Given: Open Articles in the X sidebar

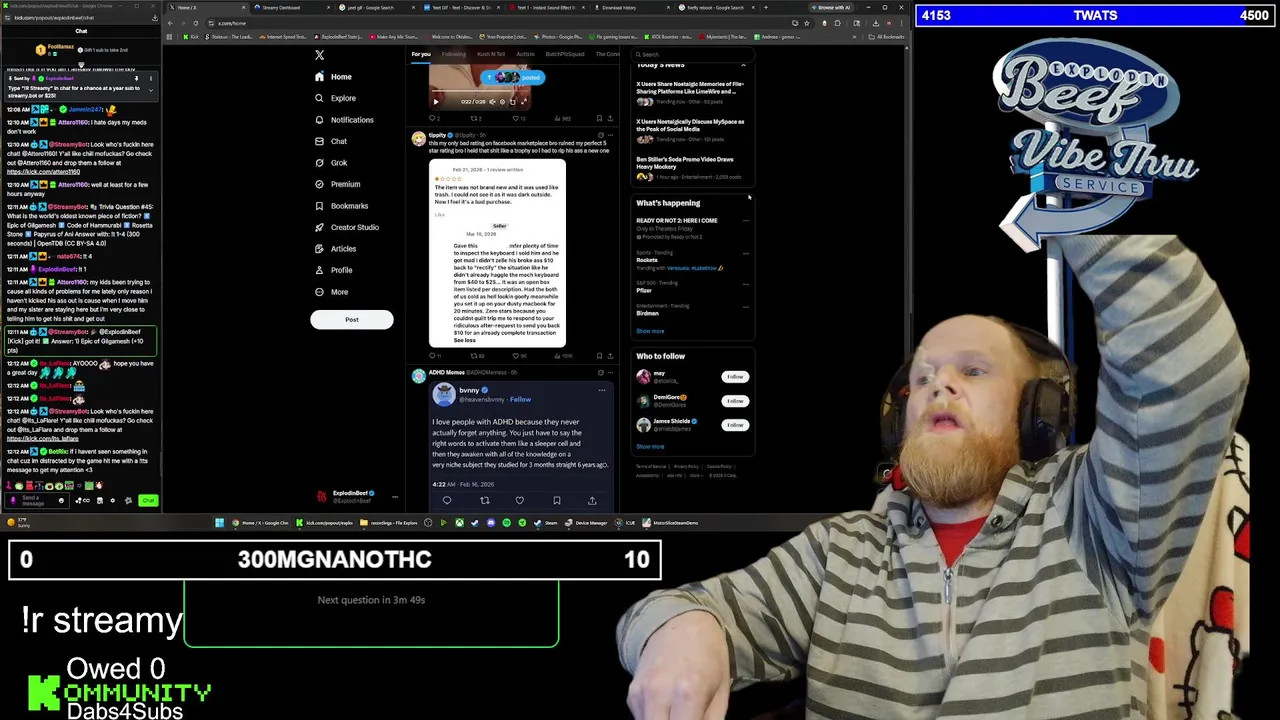Looking at the screenshot, I should click(x=335, y=249).
